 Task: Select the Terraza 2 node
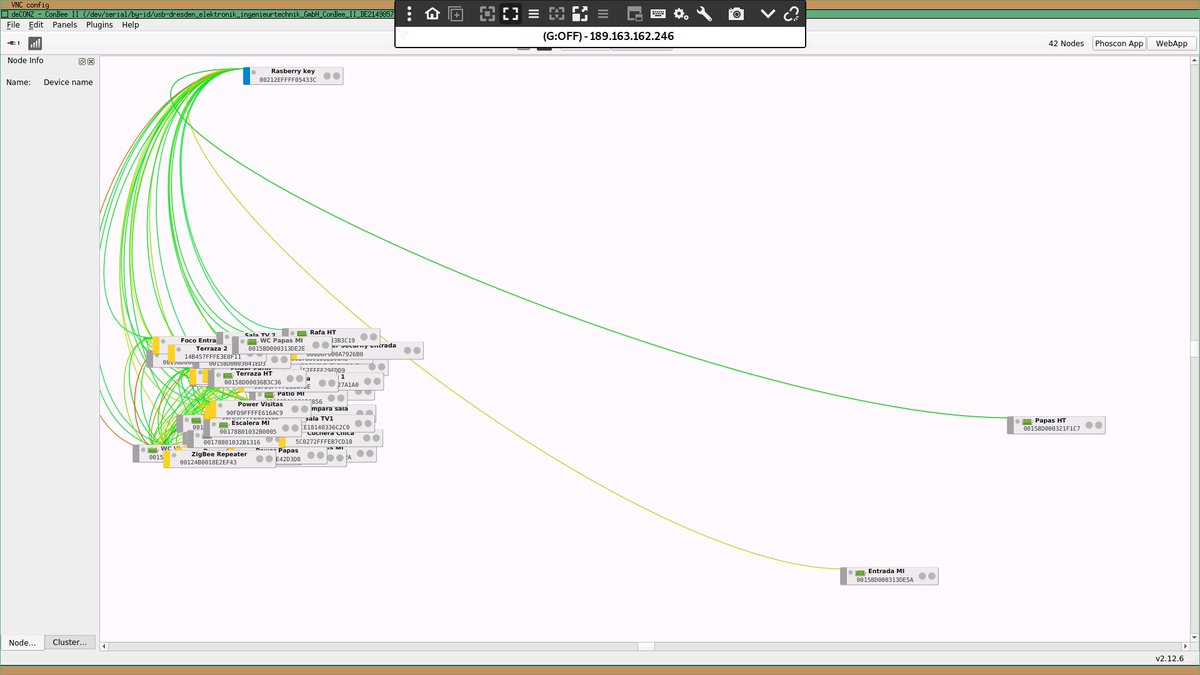pyautogui.click(x=216, y=353)
